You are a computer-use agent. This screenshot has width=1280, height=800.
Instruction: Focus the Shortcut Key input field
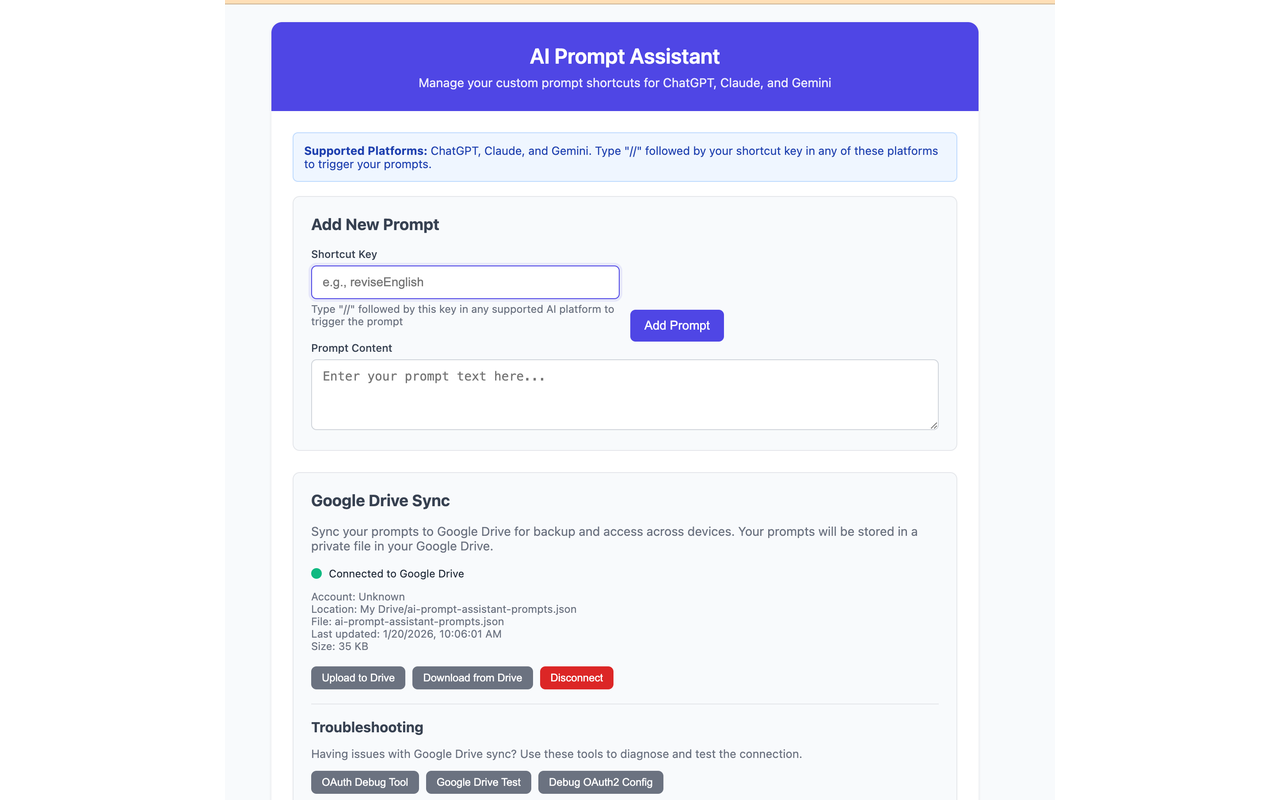[465, 282]
